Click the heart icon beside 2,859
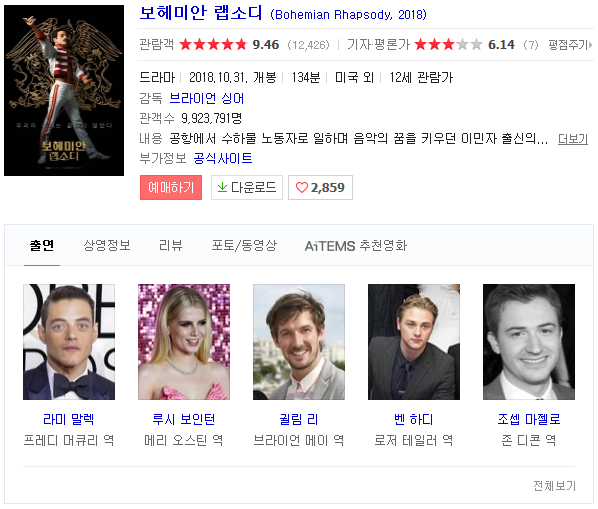 302,187
